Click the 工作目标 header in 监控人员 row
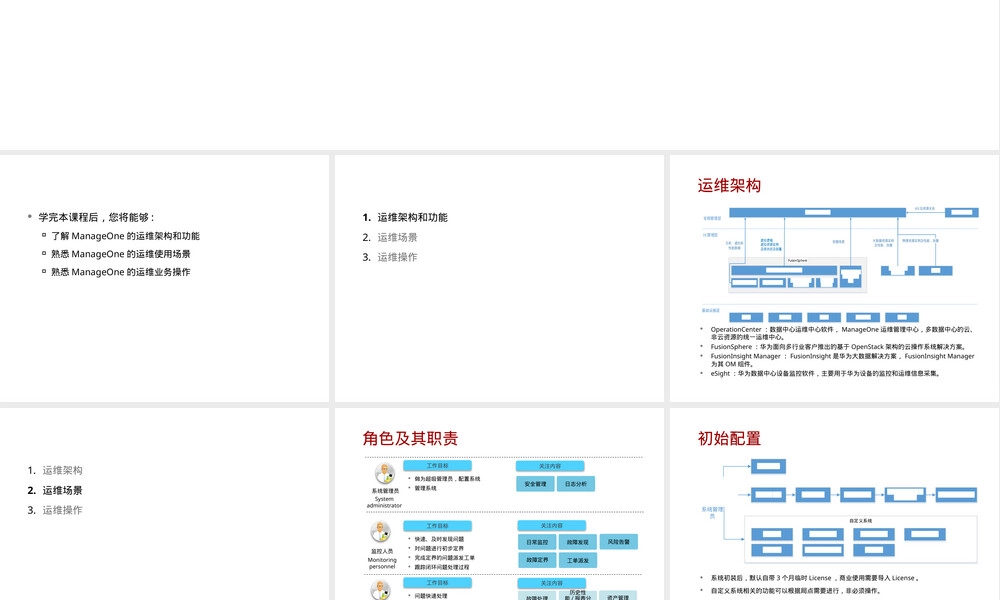This screenshot has height=600, width=1000. [438, 526]
